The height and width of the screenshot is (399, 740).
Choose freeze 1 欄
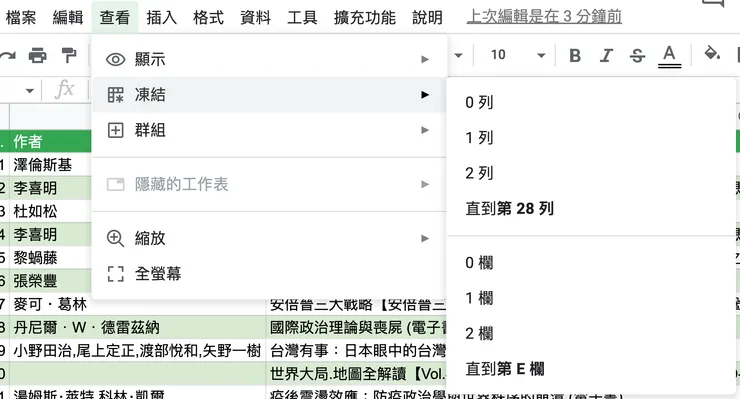[x=592, y=298]
